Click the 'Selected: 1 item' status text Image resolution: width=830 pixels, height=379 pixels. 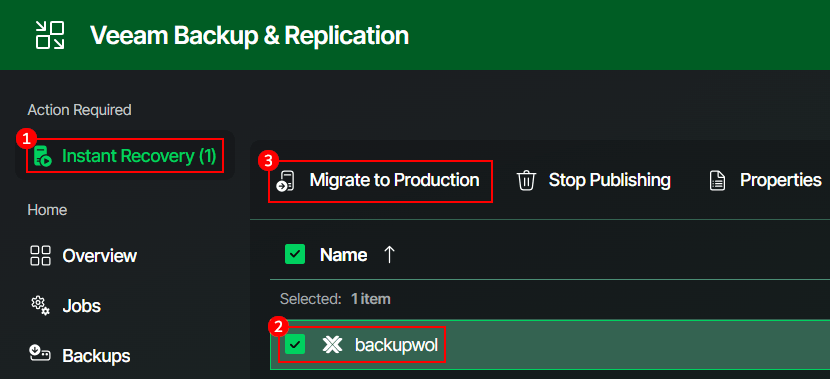pos(335,299)
